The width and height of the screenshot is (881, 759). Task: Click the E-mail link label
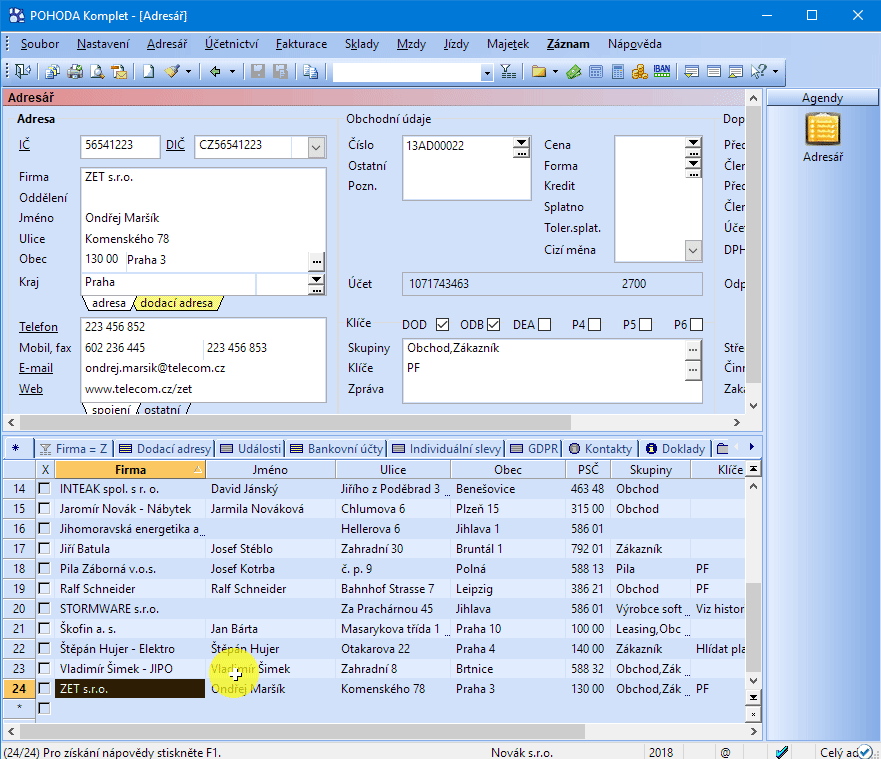(x=36, y=368)
